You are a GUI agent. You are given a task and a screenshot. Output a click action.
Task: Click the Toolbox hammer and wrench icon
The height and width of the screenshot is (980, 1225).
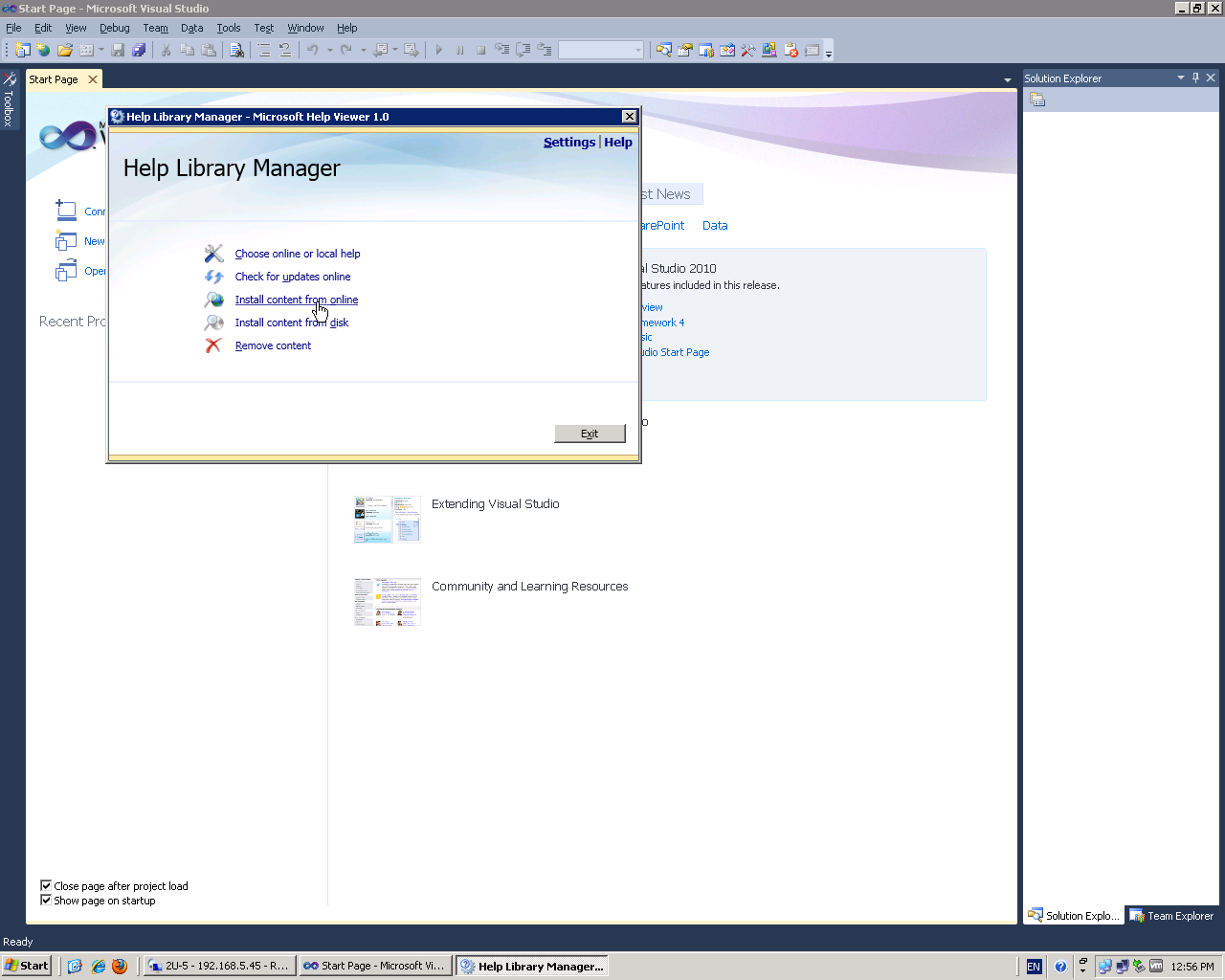click(748, 50)
